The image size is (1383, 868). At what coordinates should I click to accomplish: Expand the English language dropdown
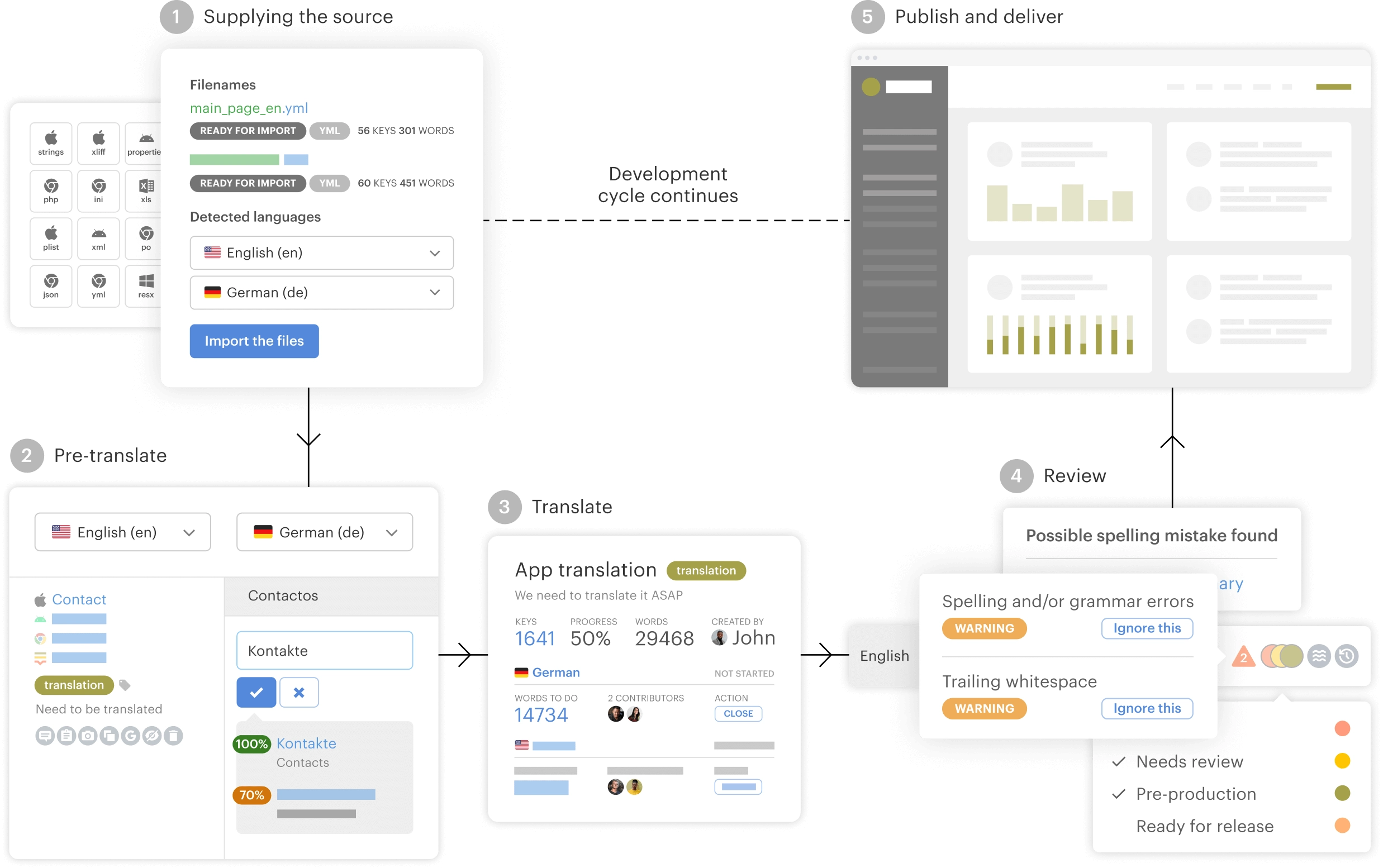(436, 252)
